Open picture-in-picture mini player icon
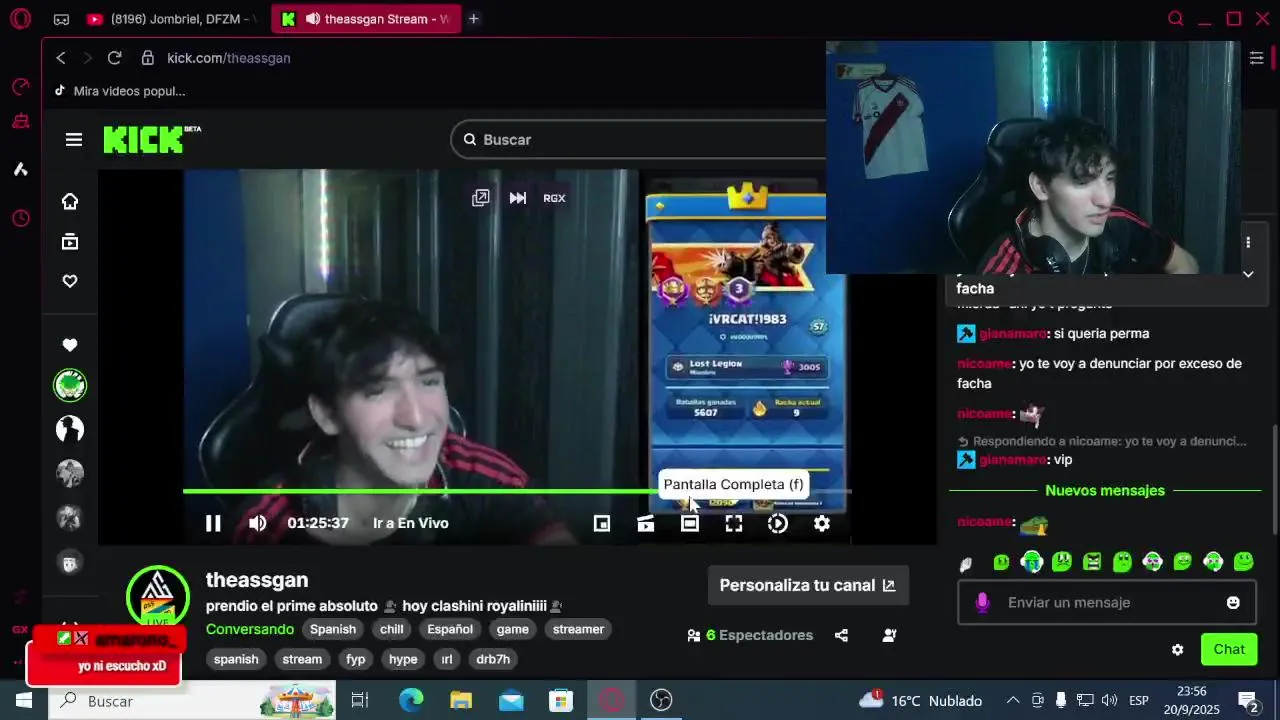Image resolution: width=1280 pixels, height=720 pixels. pos(602,523)
